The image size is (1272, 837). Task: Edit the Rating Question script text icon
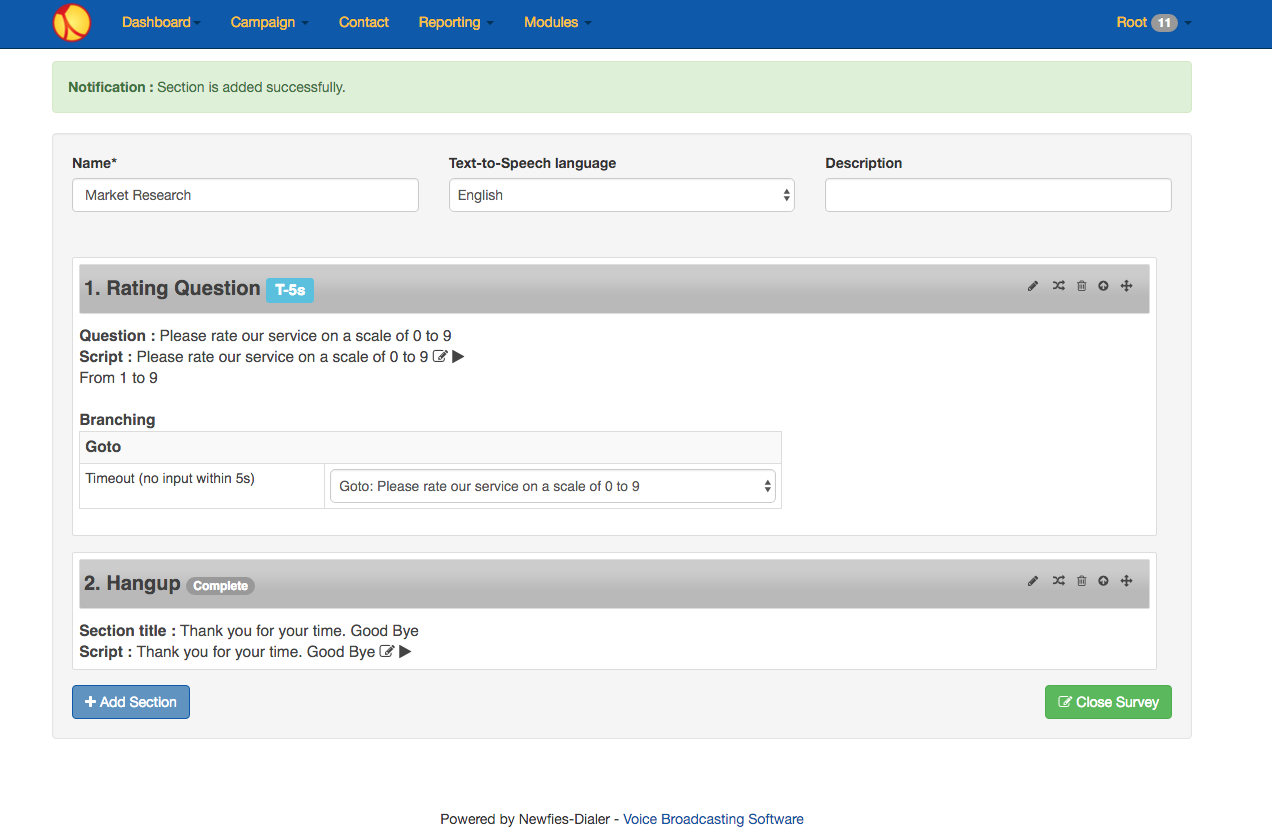click(440, 357)
